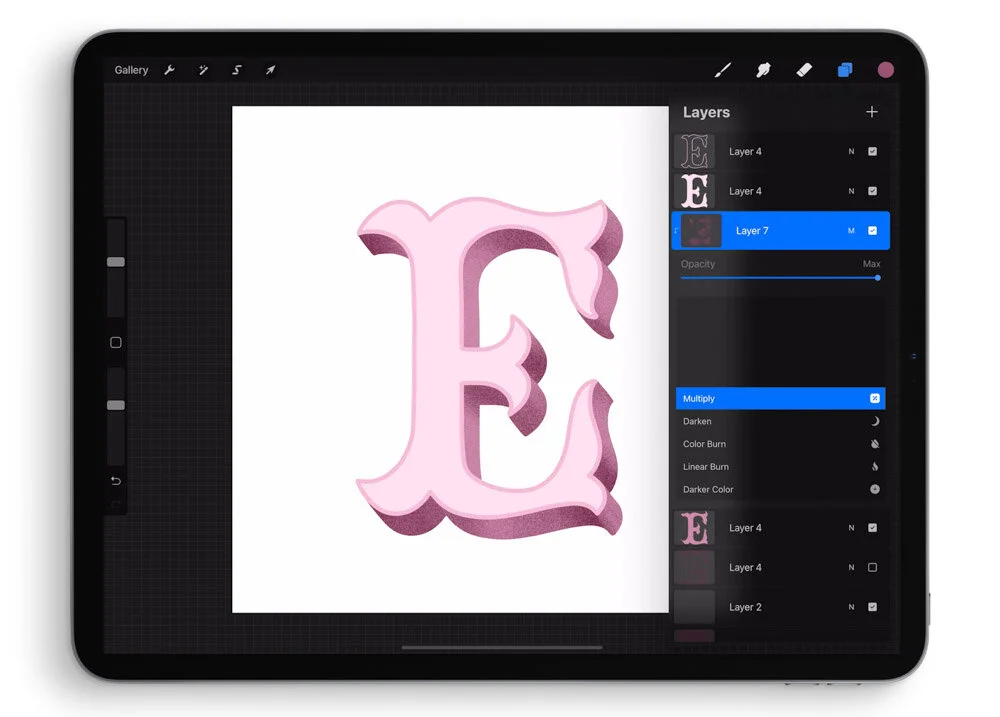Return to the Gallery
This screenshot has height=717, width=1000.
click(131, 70)
